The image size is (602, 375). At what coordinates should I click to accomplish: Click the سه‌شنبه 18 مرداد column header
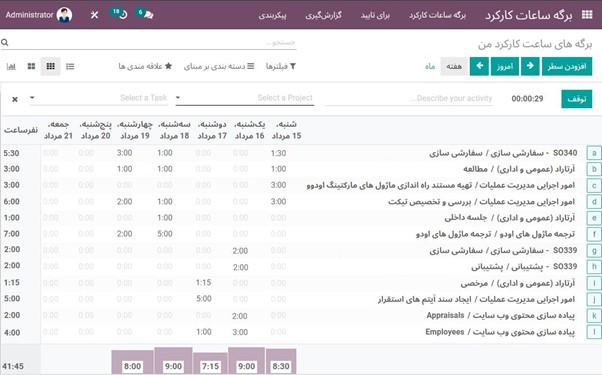pos(175,130)
